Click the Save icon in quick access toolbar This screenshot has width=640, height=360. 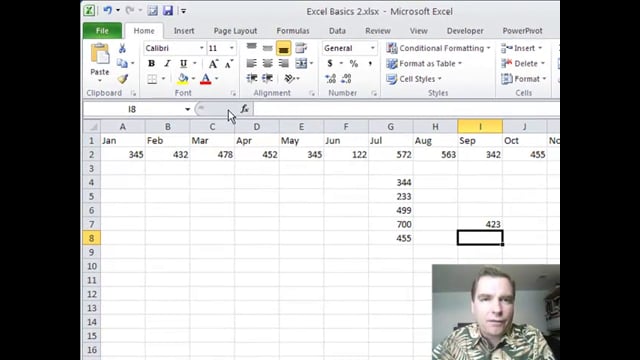point(168,11)
